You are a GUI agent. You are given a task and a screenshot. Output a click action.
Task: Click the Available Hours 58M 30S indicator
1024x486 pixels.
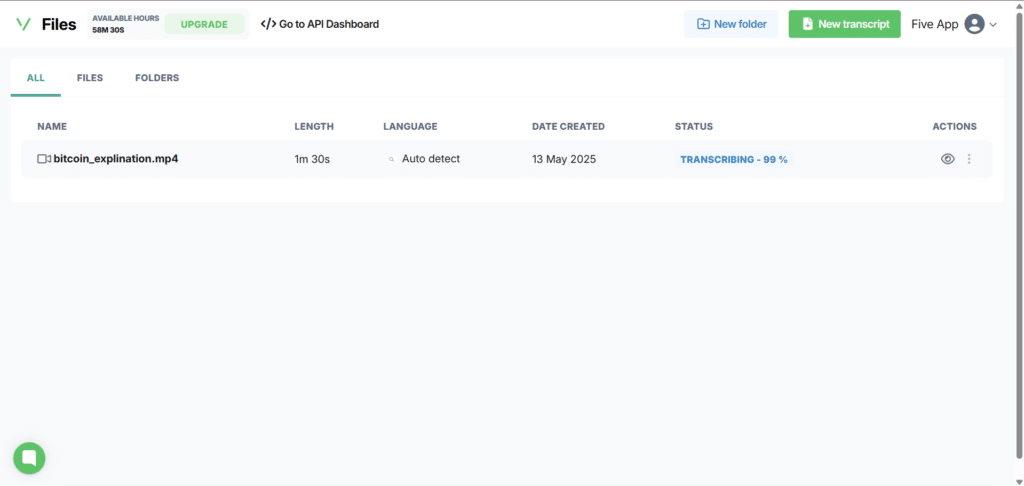pos(125,24)
